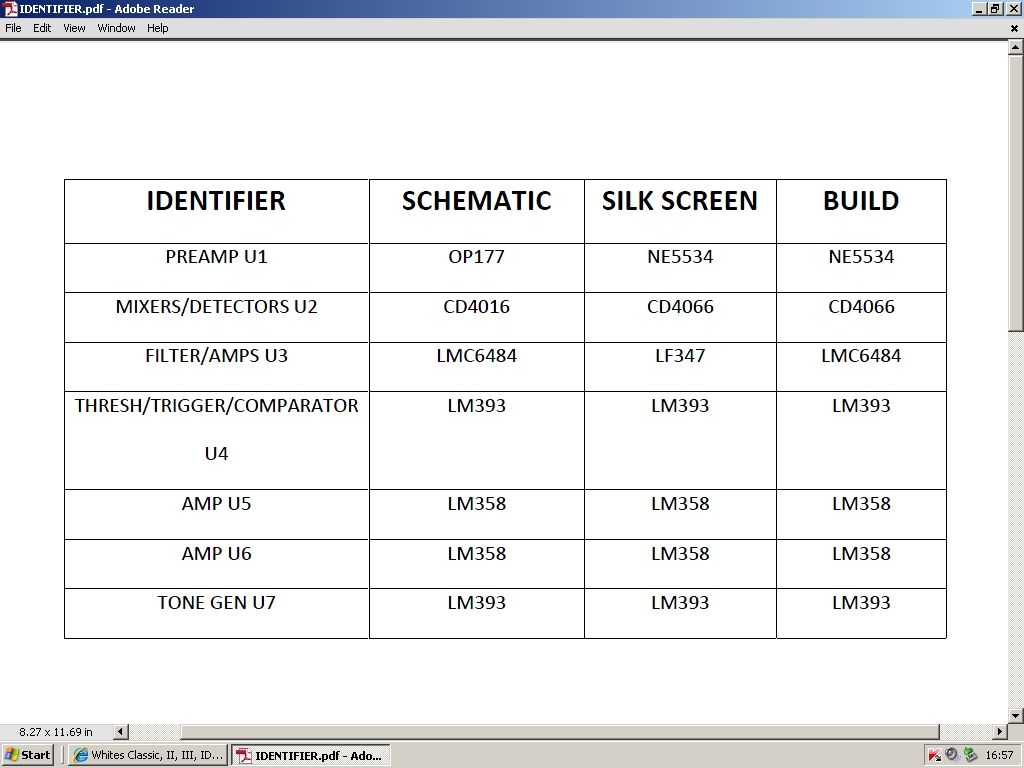The width and height of the screenshot is (1024, 768).
Task: Click CD4066 in the Silk Screen column
Action: point(680,306)
